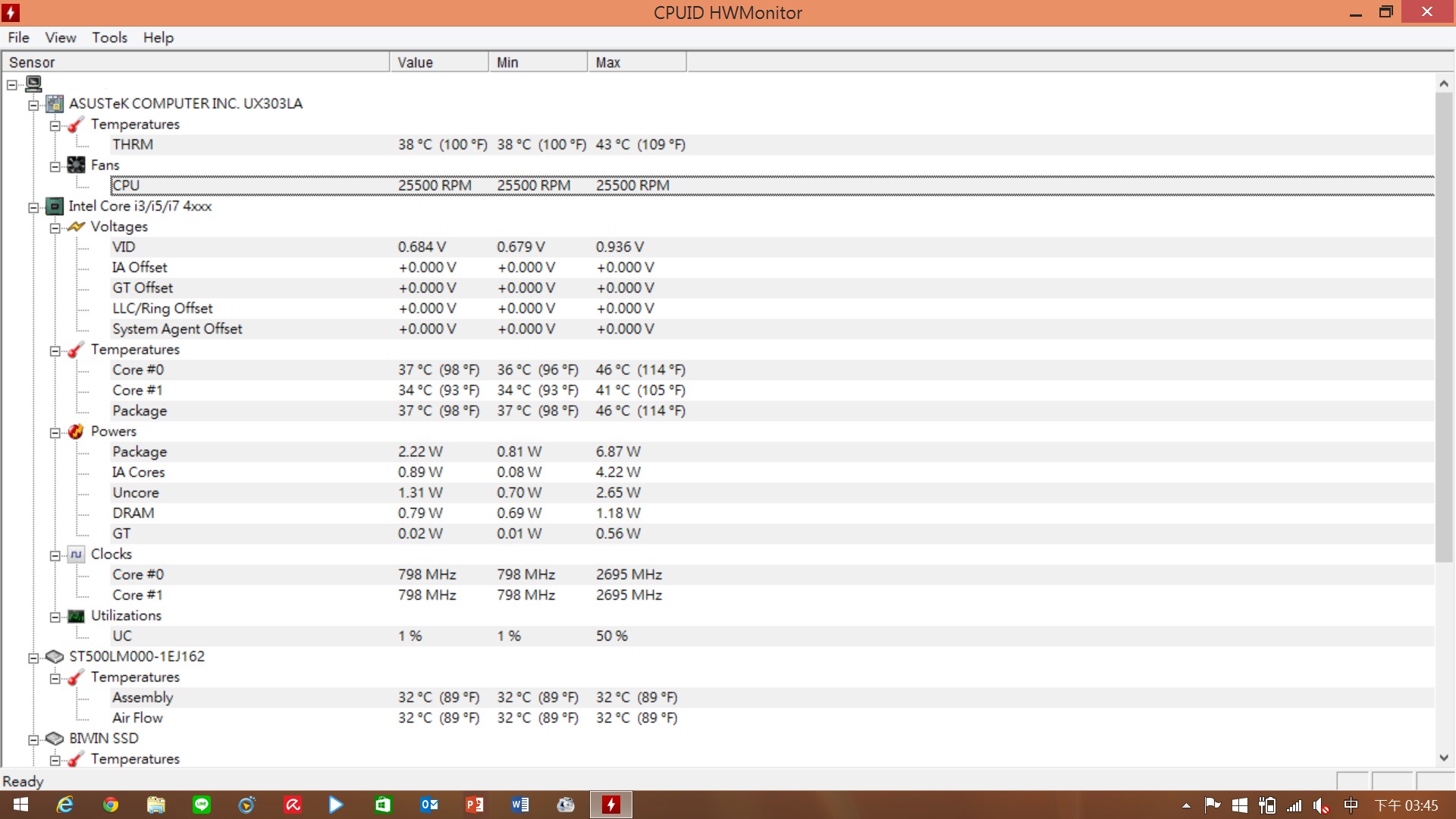
Task: Click HWMonitor taskbar button
Action: tap(611, 805)
